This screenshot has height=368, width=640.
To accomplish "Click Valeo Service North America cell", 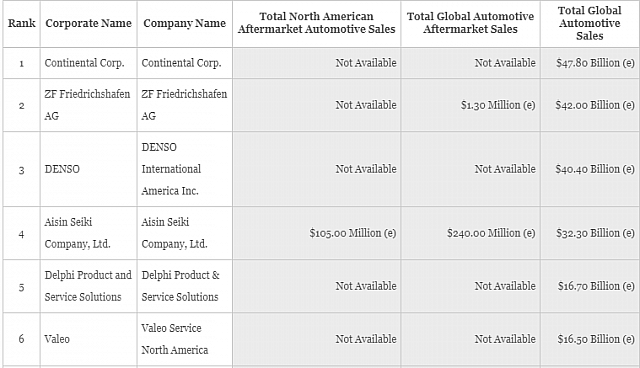I will (x=184, y=339).
